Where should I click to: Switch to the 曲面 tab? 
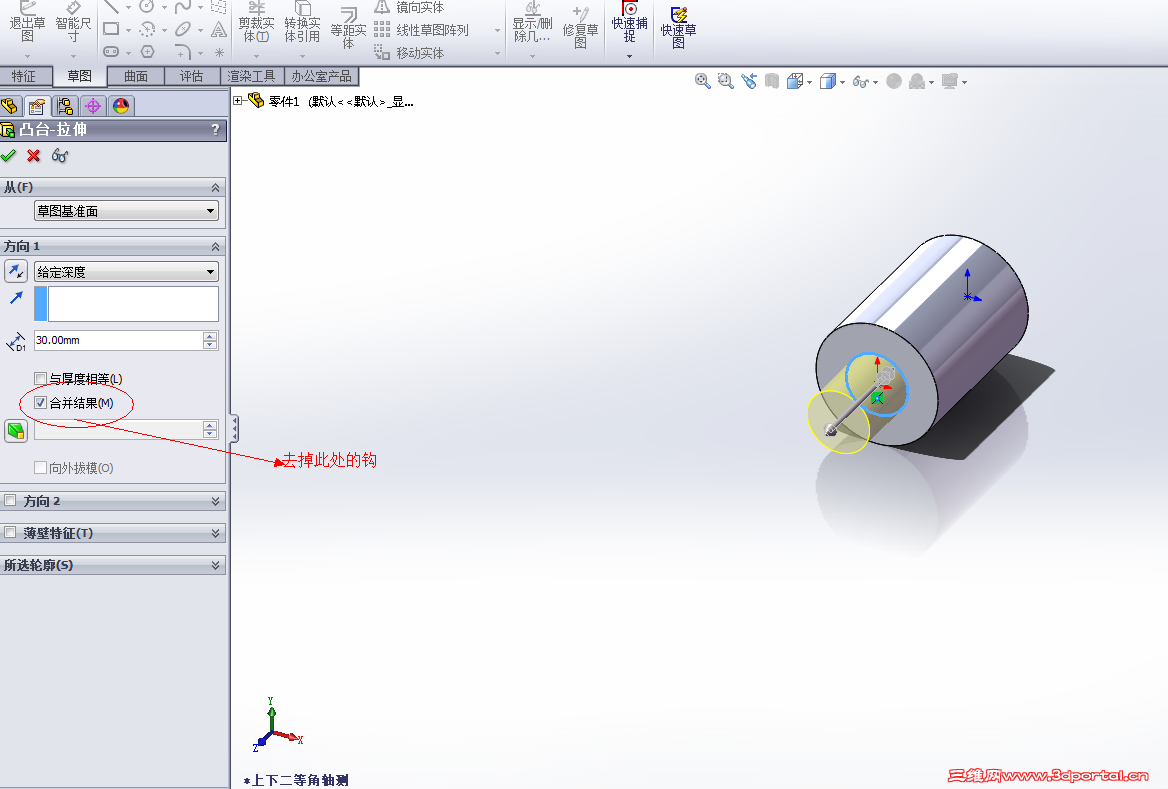click(x=136, y=76)
